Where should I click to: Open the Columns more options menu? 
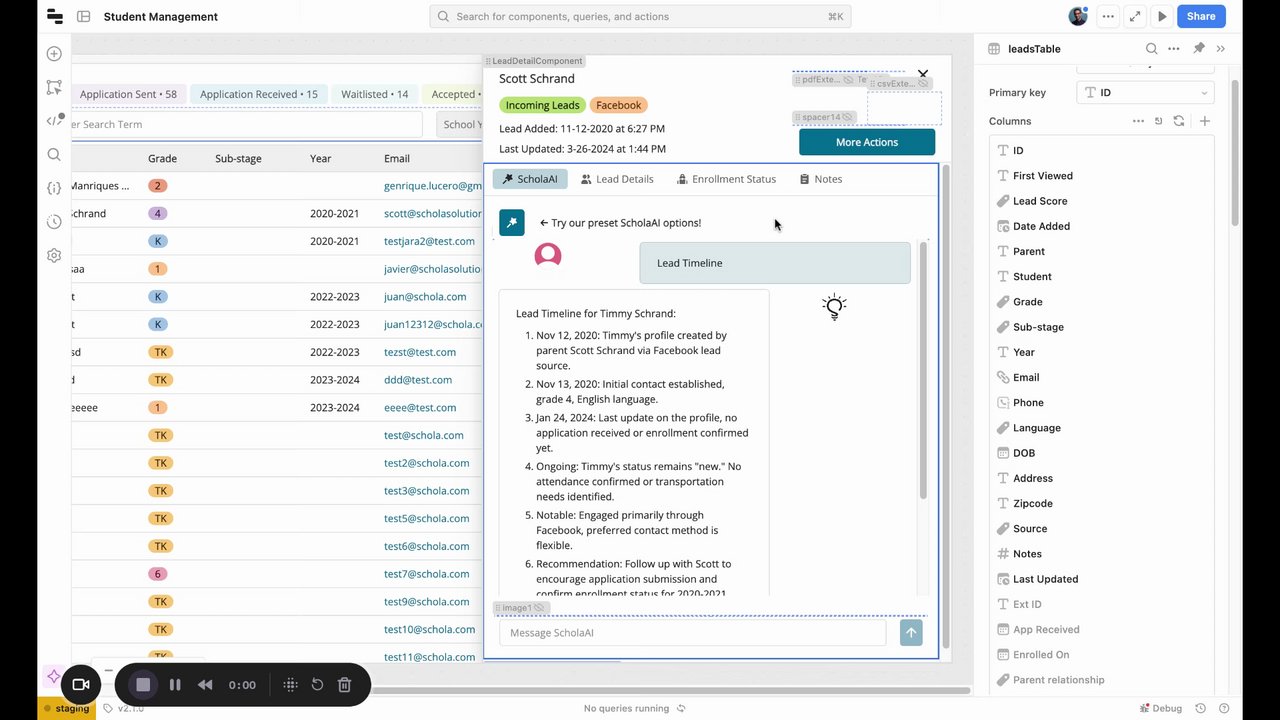tap(1138, 121)
